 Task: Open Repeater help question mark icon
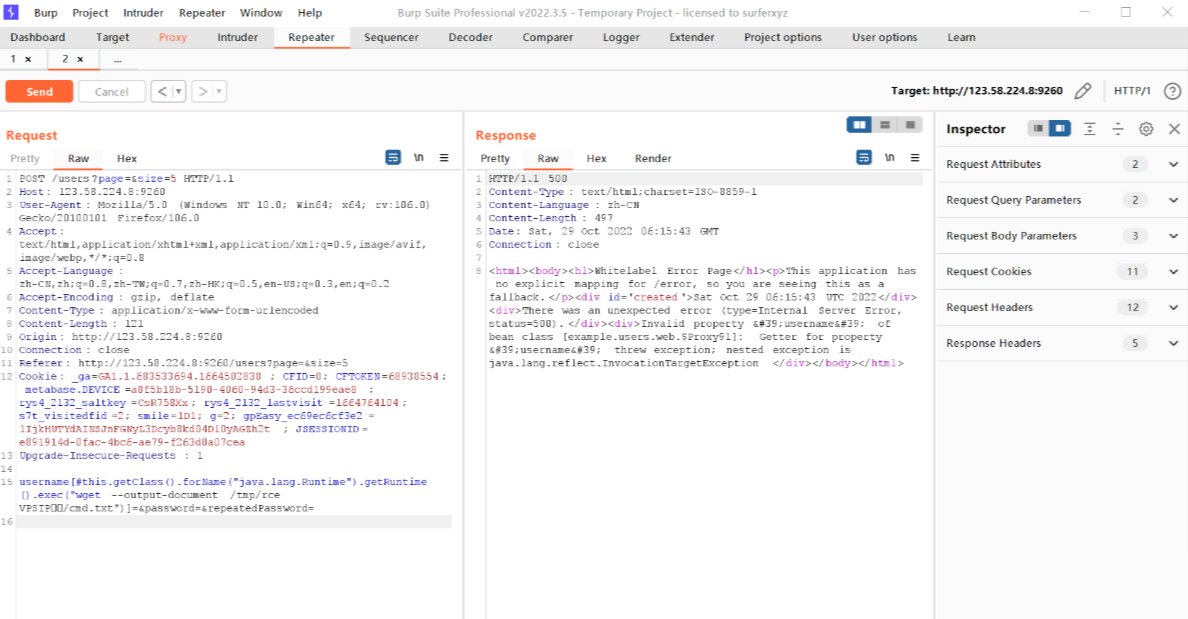[x=1172, y=91]
